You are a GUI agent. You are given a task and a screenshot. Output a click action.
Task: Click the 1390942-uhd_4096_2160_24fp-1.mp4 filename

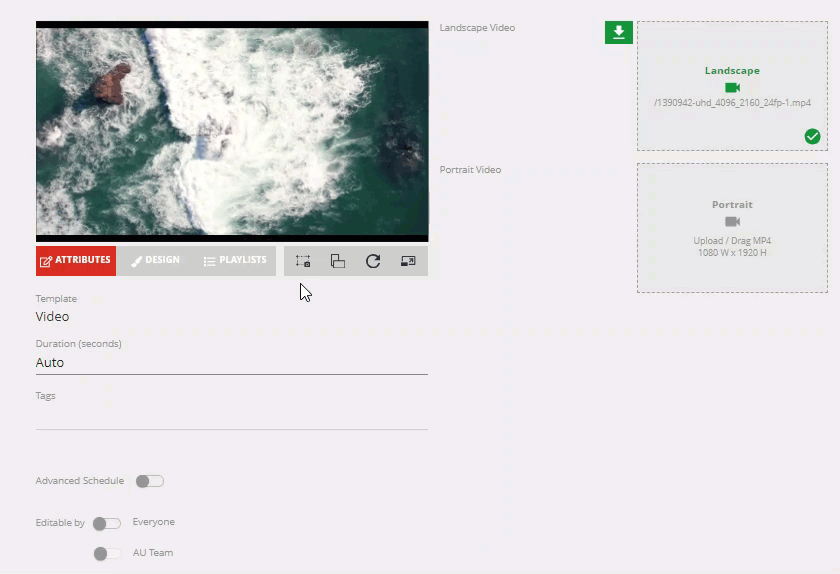(732, 102)
